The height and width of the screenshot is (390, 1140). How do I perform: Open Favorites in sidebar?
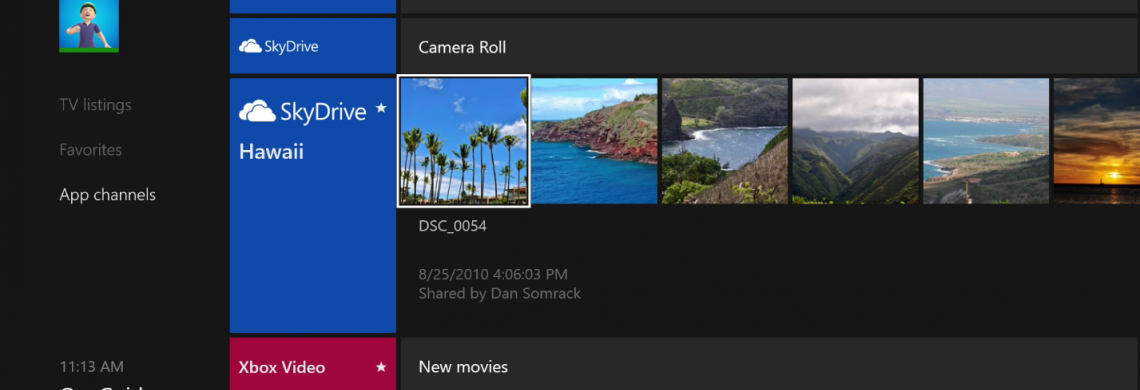tap(91, 150)
